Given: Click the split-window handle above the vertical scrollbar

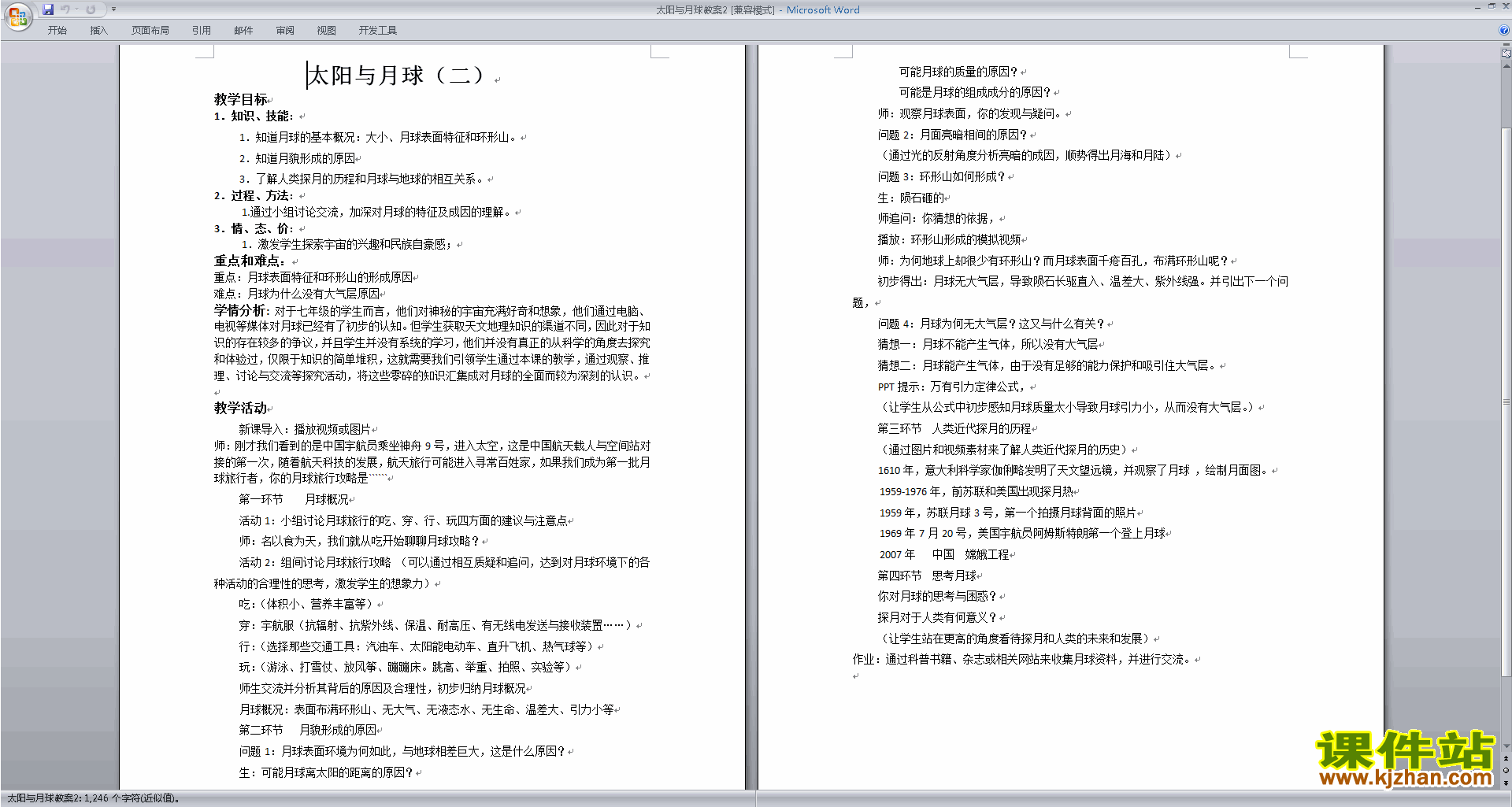Looking at the screenshot, I should (x=1506, y=46).
